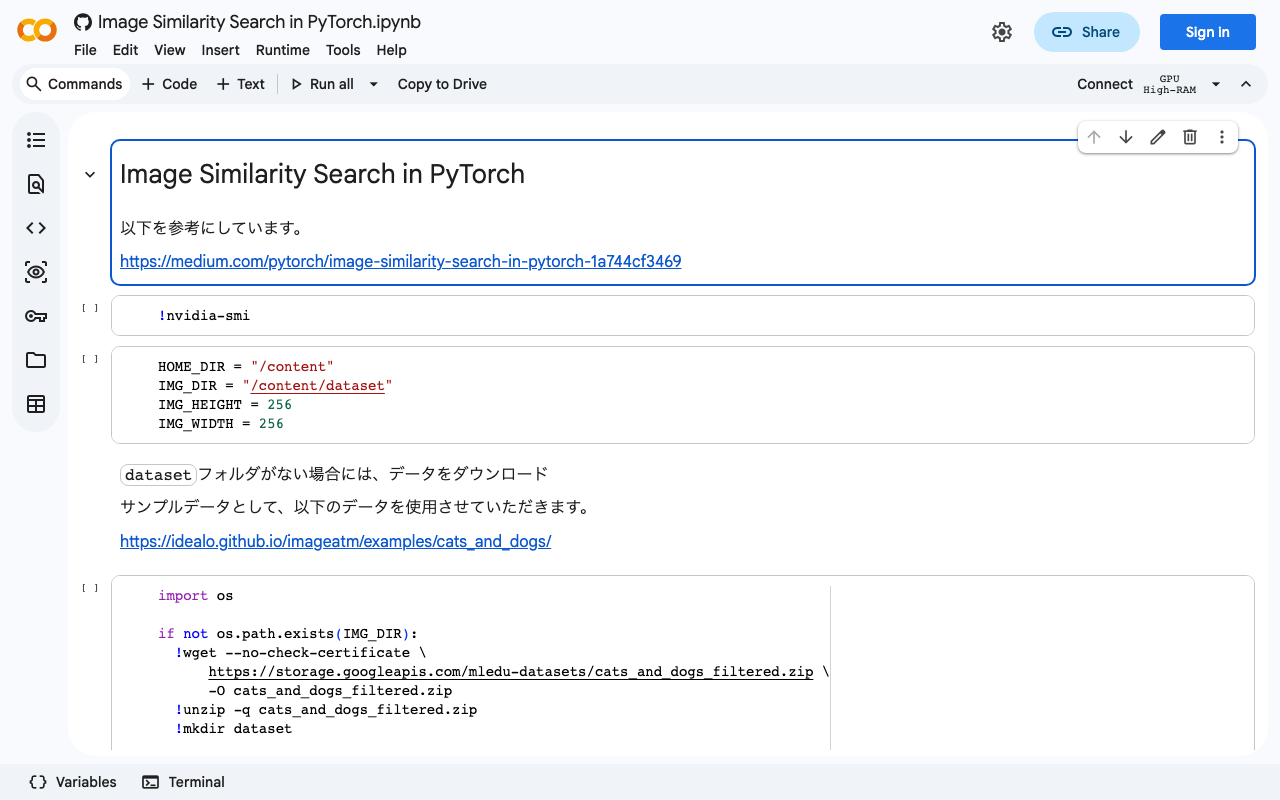The height and width of the screenshot is (800, 1280).
Task: Run the HOME_DIR code cell
Action: [90, 359]
